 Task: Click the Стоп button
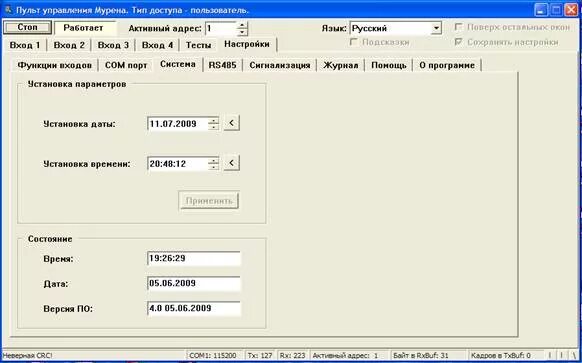[27, 28]
